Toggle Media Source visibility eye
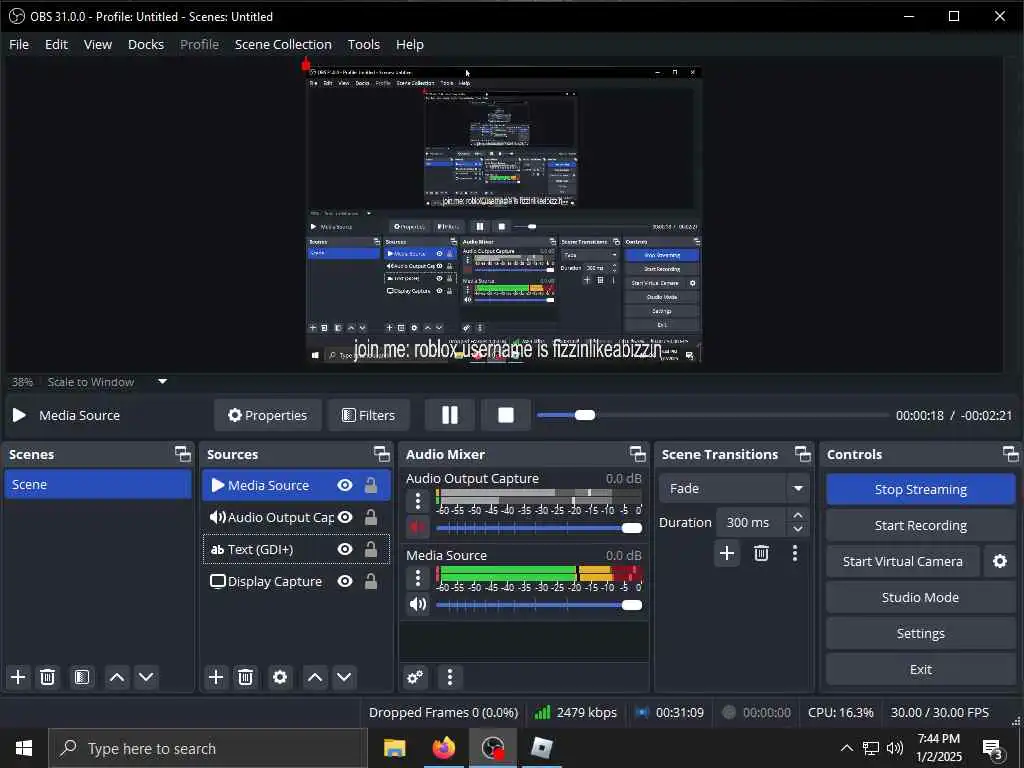Viewport: 1024px width, 768px height. (x=345, y=485)
